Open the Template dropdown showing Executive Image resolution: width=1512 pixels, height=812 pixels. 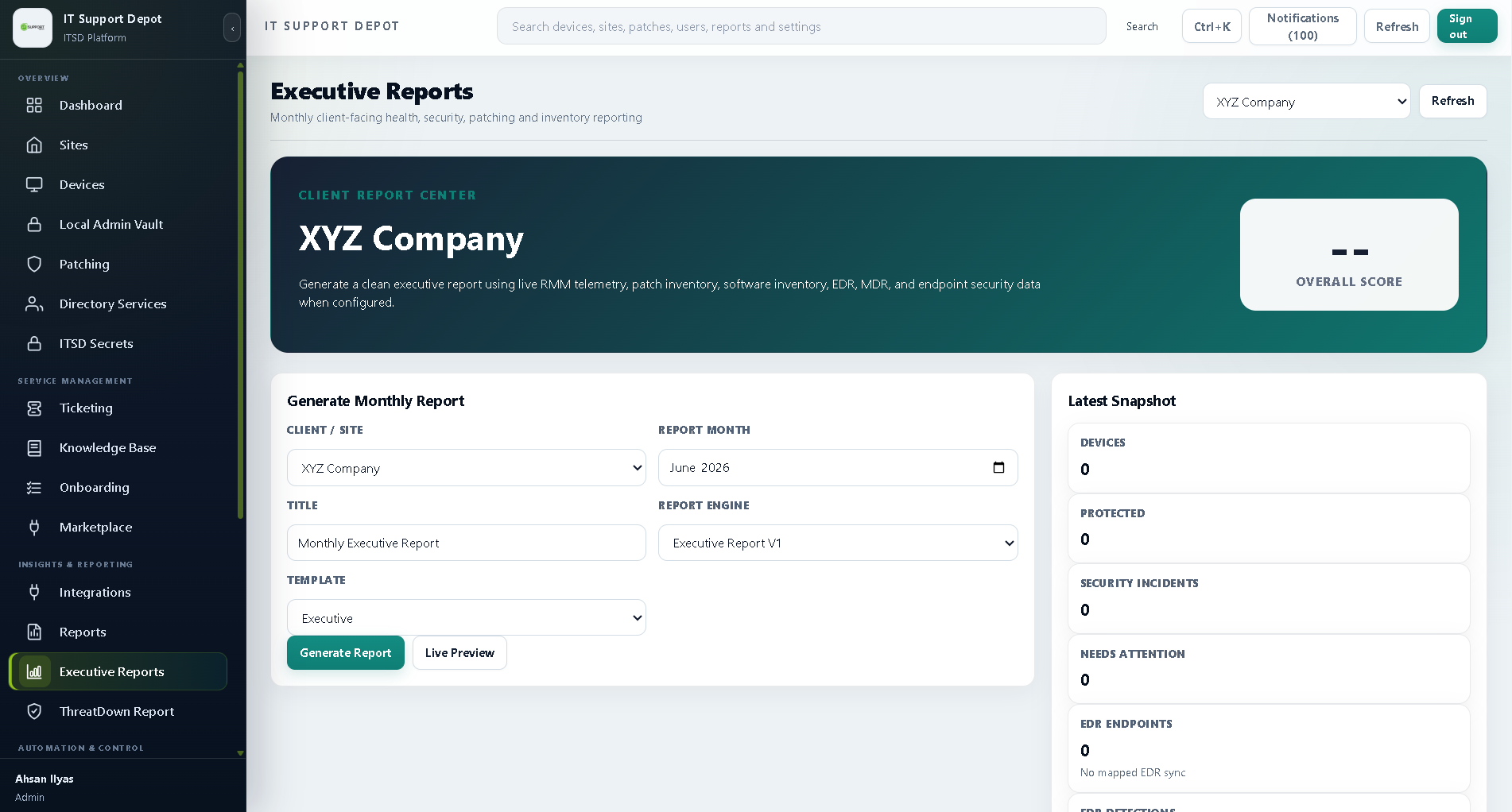[467, 617]
